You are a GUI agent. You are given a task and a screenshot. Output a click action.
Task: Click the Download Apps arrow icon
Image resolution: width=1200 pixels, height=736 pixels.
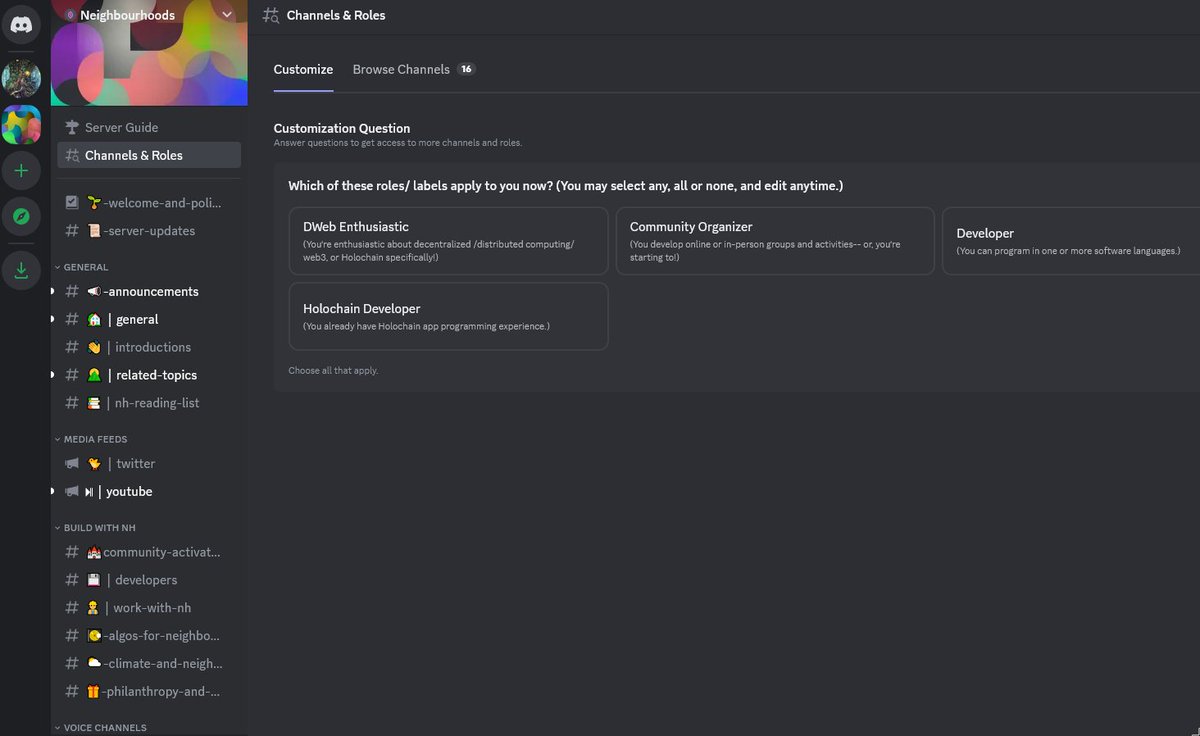[x=21, y=271]
